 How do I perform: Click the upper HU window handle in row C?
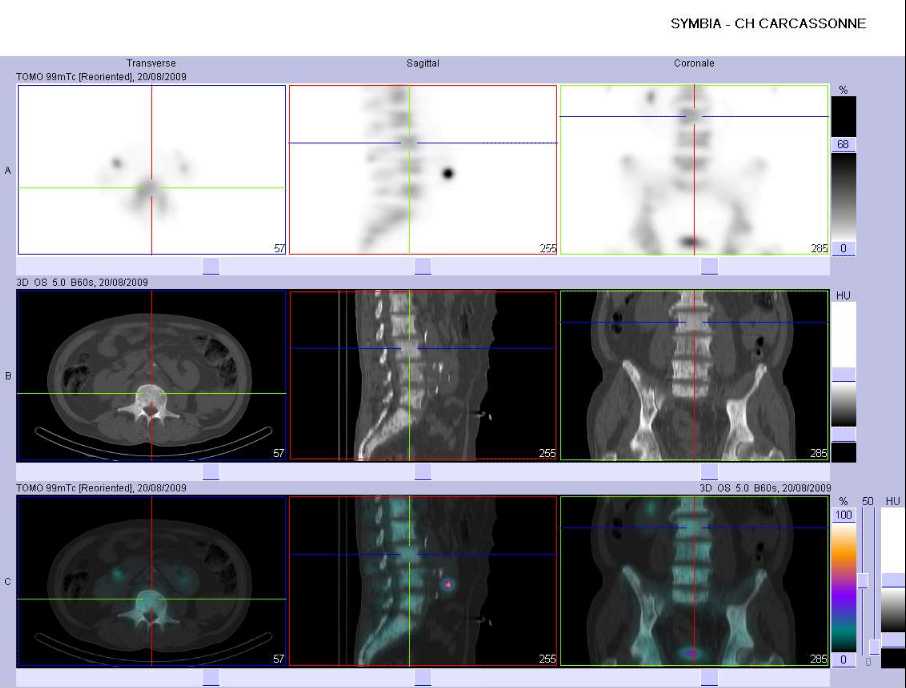(893, 581)
